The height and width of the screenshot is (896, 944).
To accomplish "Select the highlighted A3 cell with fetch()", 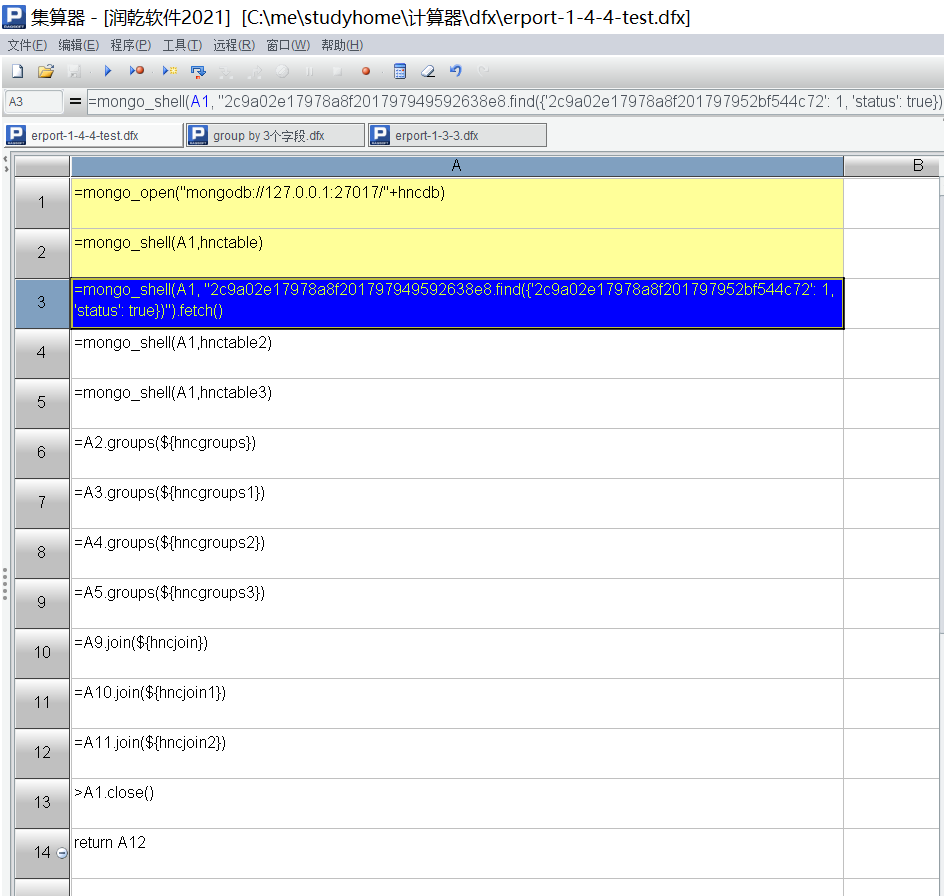I will [457, 303].
